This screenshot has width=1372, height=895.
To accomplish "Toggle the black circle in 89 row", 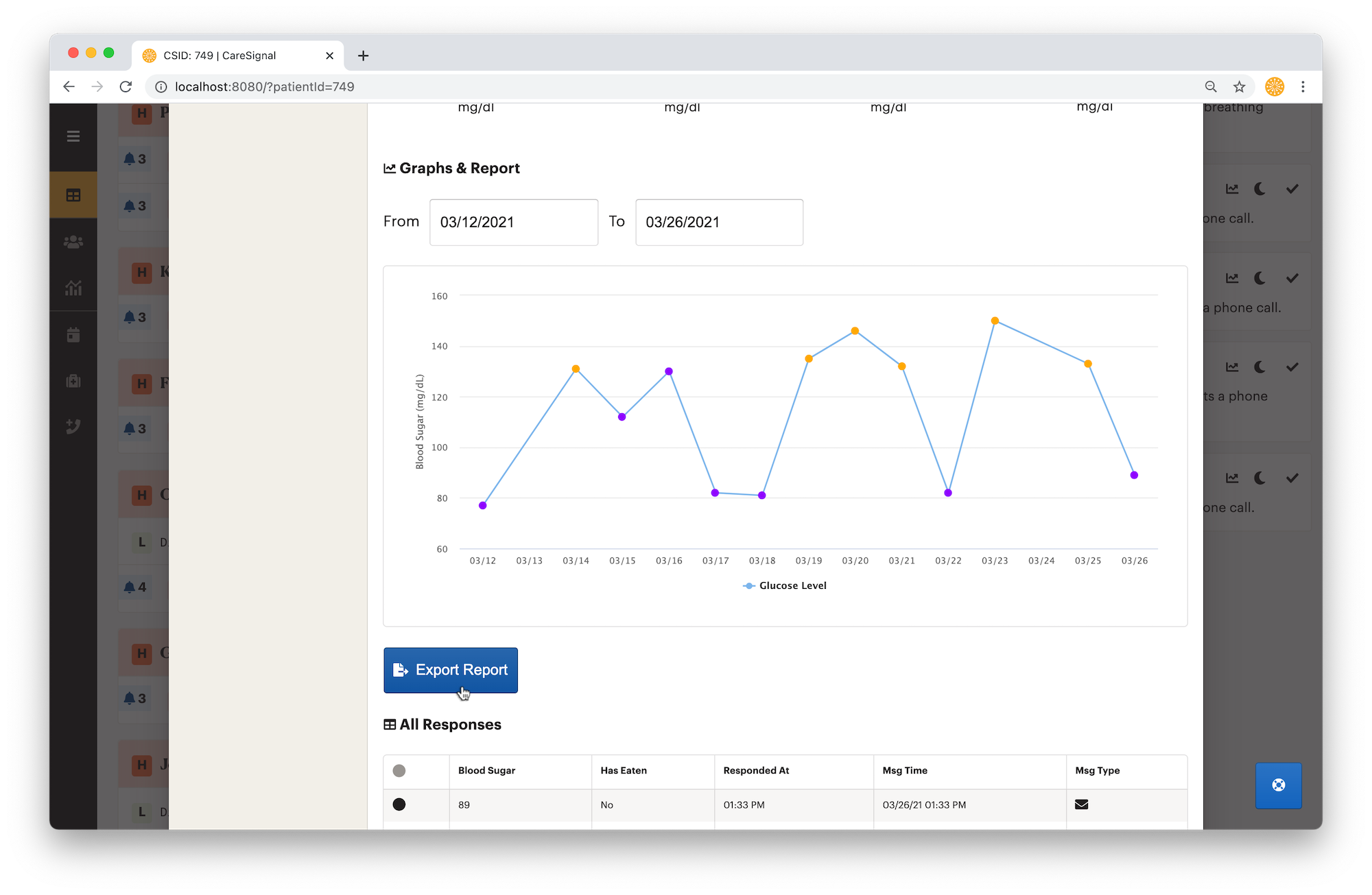I will [399, 804].
